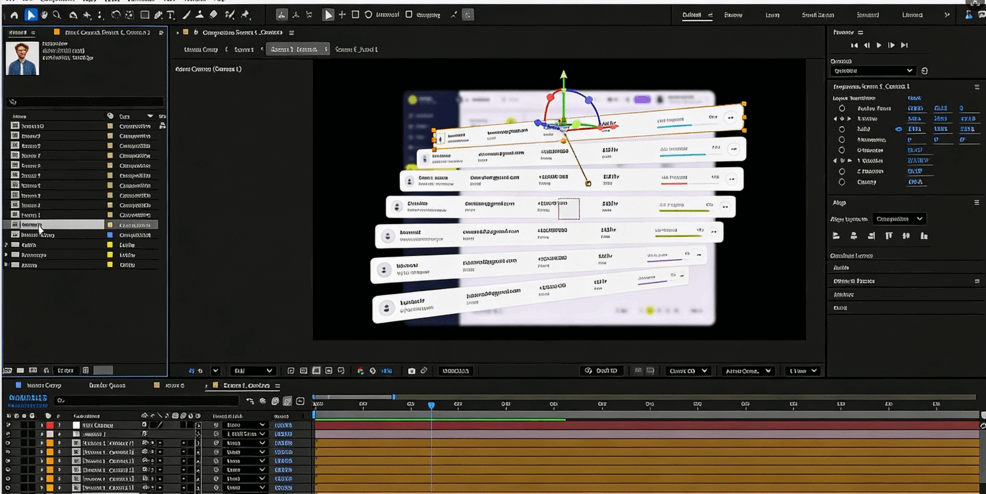Jump to first frame in Preview panel

(854, 45)
